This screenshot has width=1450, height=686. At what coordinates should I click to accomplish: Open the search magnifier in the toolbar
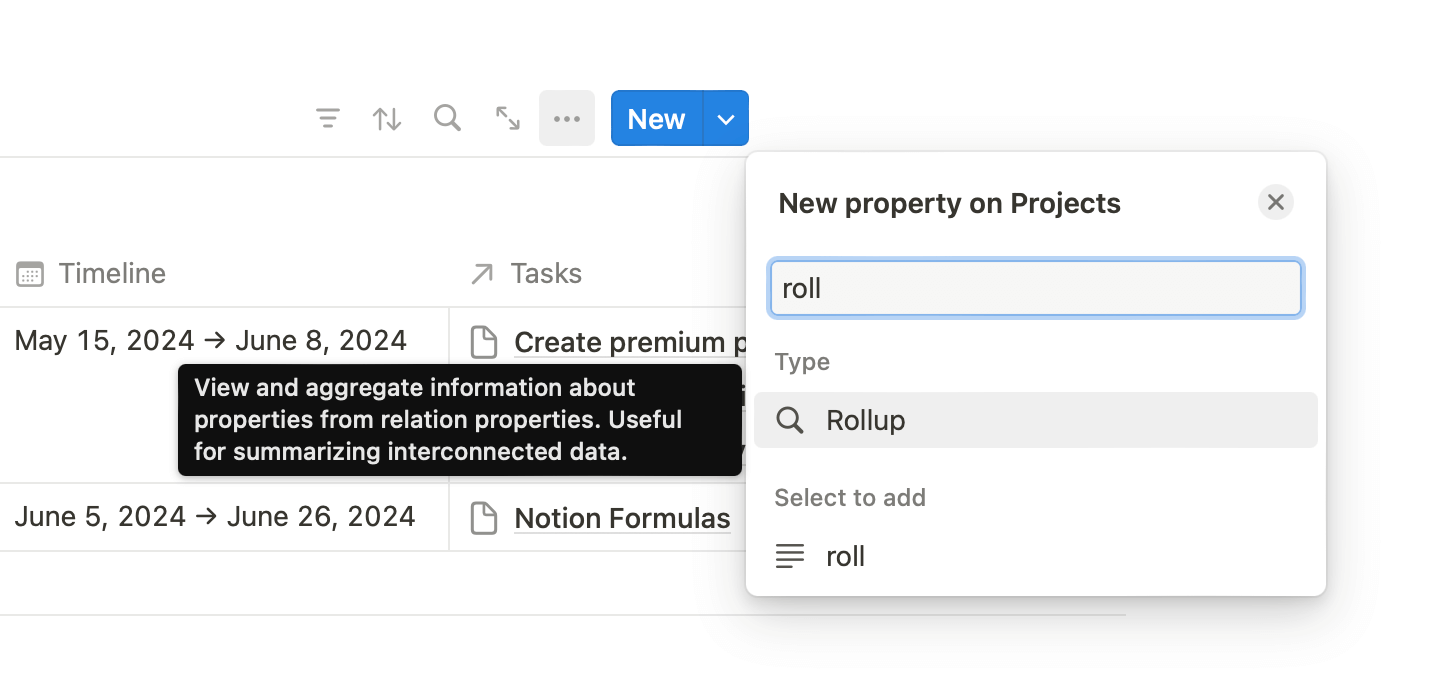coord(447,118)
